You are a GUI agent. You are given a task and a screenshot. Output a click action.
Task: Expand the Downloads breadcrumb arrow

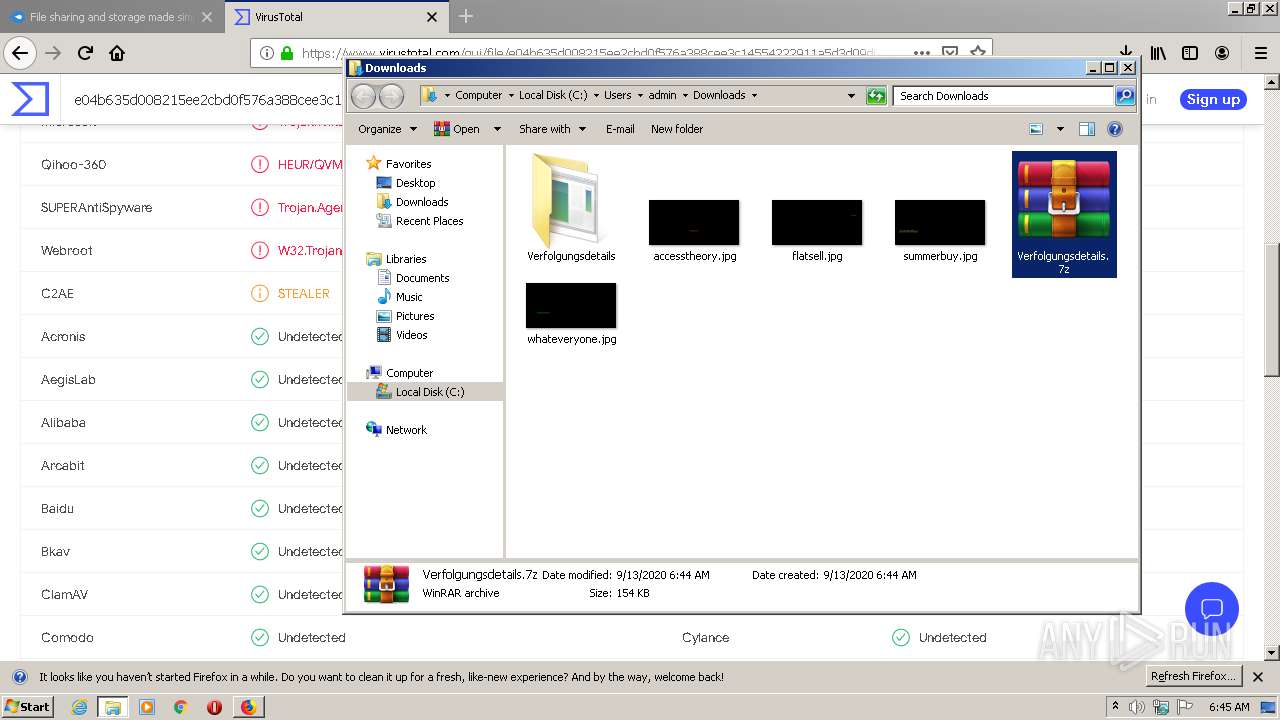point(753,96)
